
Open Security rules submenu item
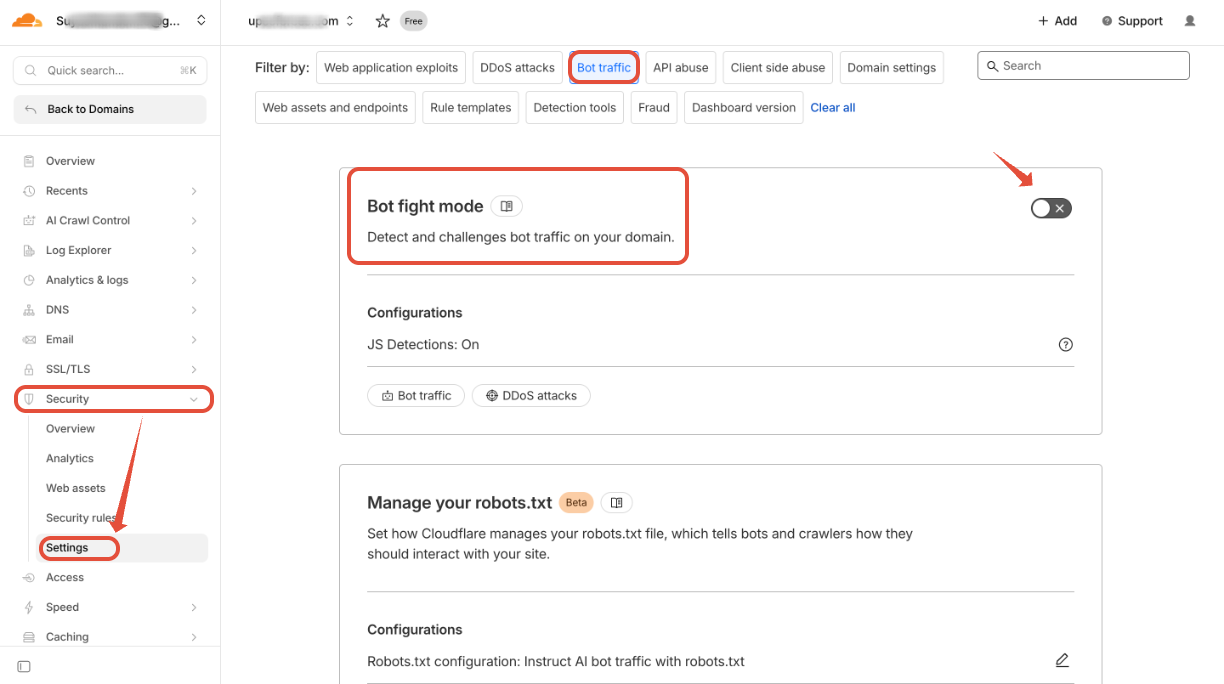(82, 518)
